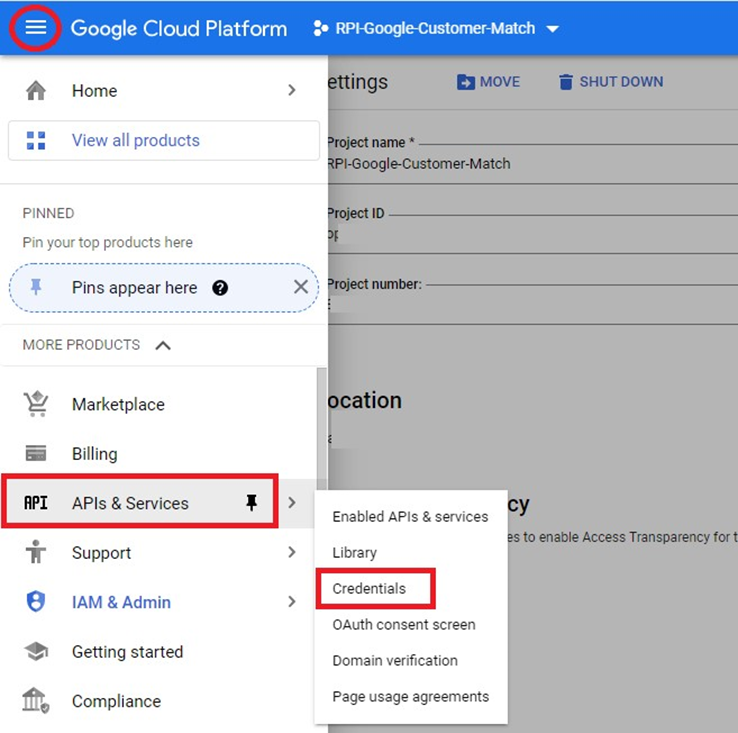Viewport: 738px width, 733px height.
Task: Click the SHUT DOWN button
Action: pyautogui.click(x=610, y=82)
